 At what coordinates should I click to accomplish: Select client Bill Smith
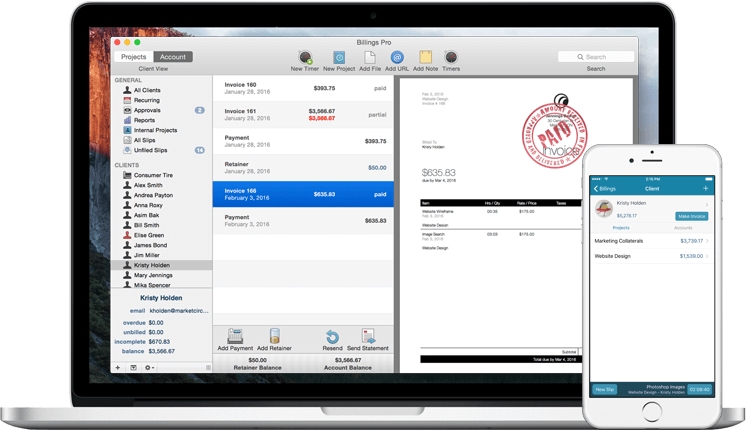tap(146, 225)
